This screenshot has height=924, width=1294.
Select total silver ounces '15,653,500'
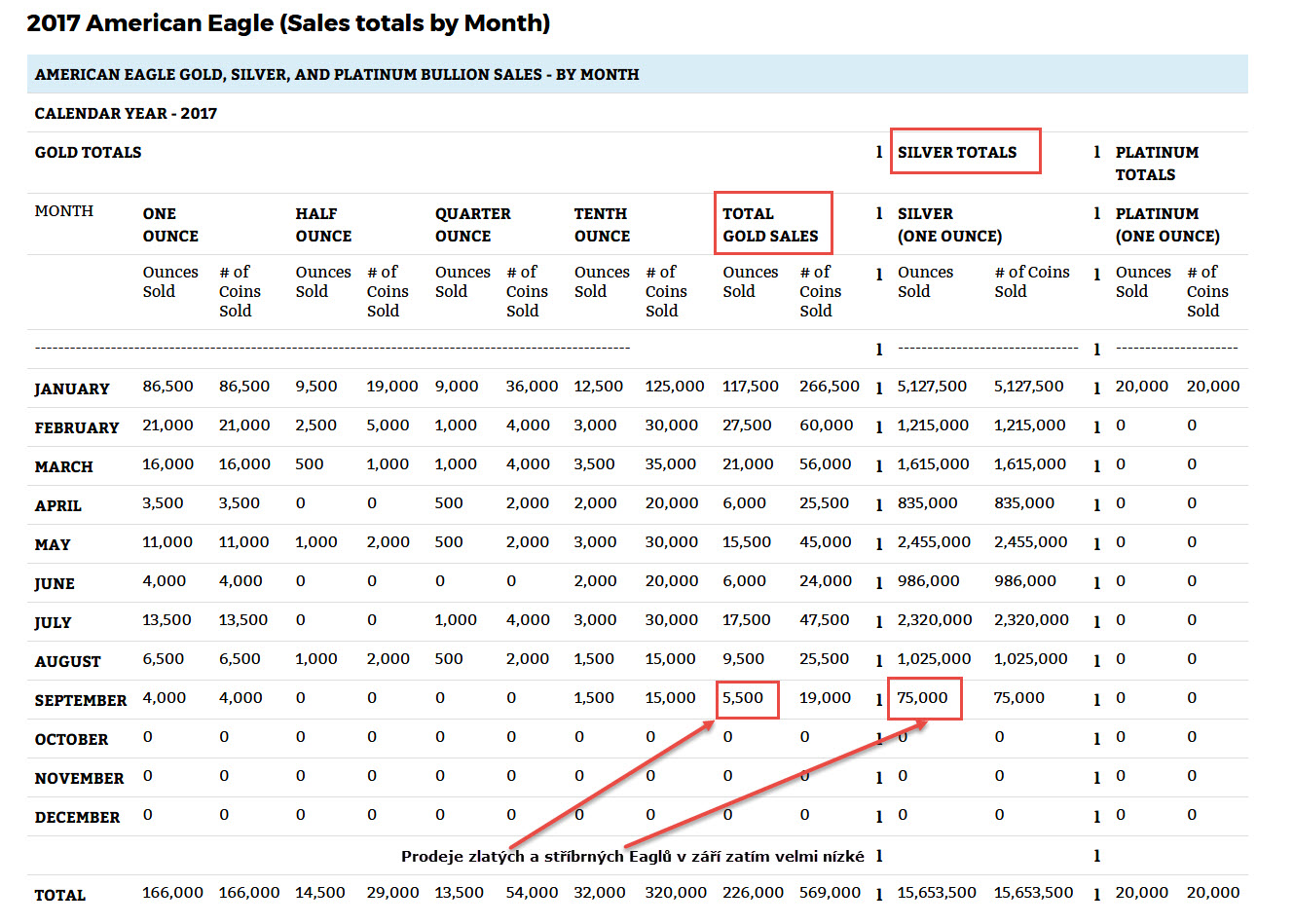point(937,893)
